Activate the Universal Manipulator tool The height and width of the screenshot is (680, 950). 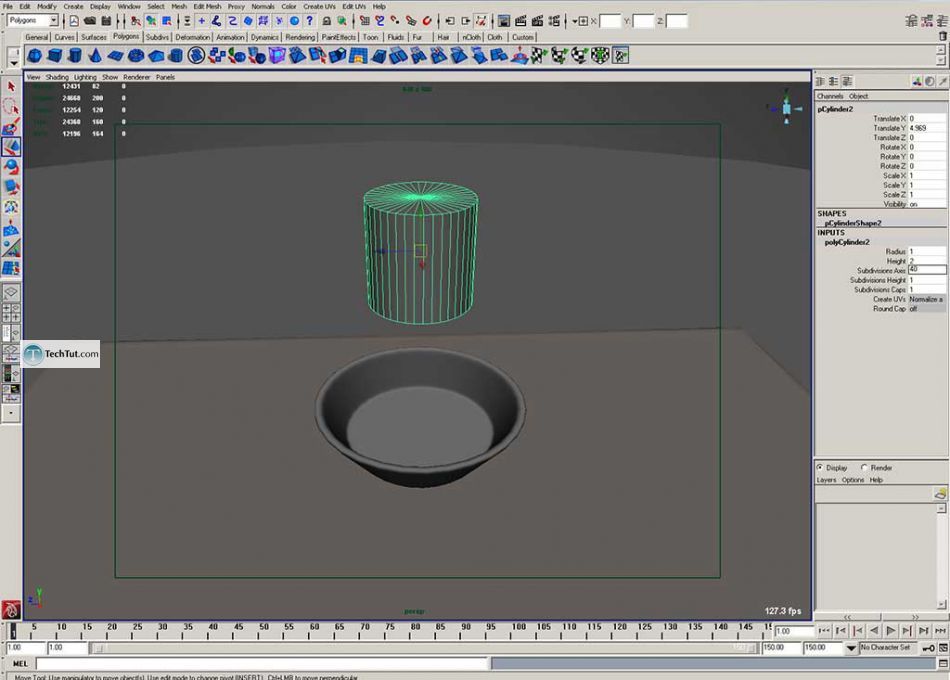(11, 208)
